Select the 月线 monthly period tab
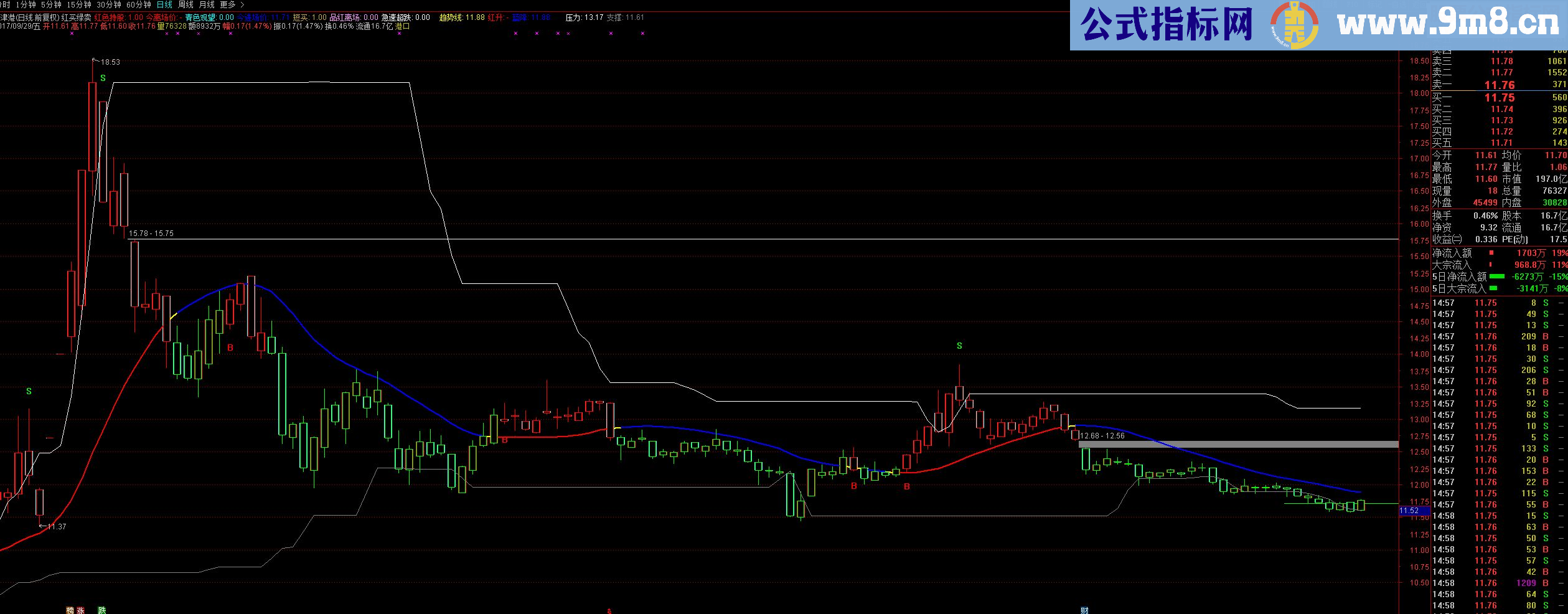This screenshot has height=614, width=1568. coord(207,5)
